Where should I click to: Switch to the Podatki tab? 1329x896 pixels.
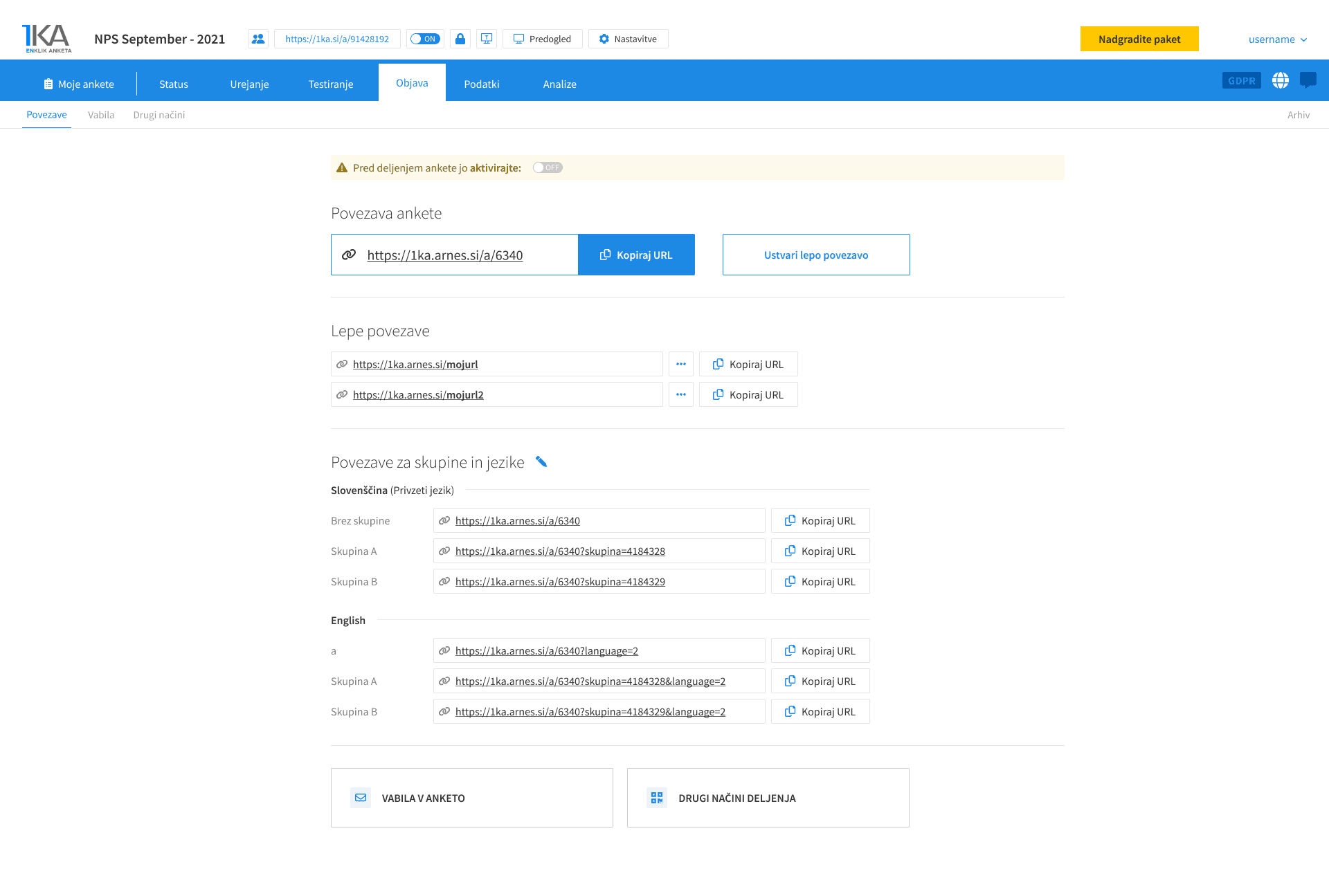482,84
